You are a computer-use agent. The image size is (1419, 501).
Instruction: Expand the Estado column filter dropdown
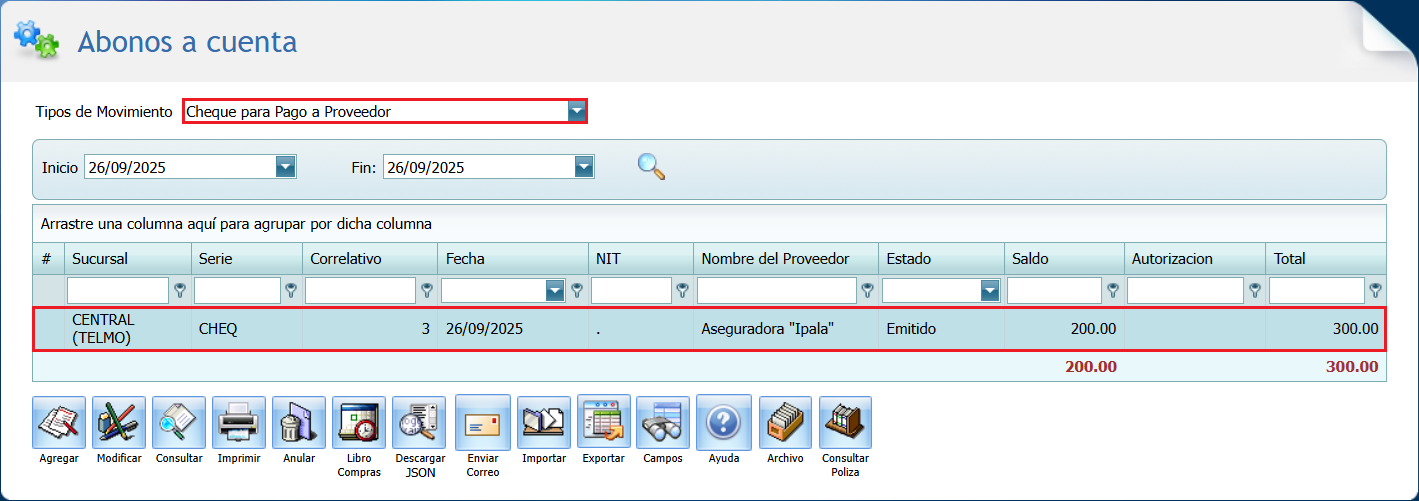990,291
